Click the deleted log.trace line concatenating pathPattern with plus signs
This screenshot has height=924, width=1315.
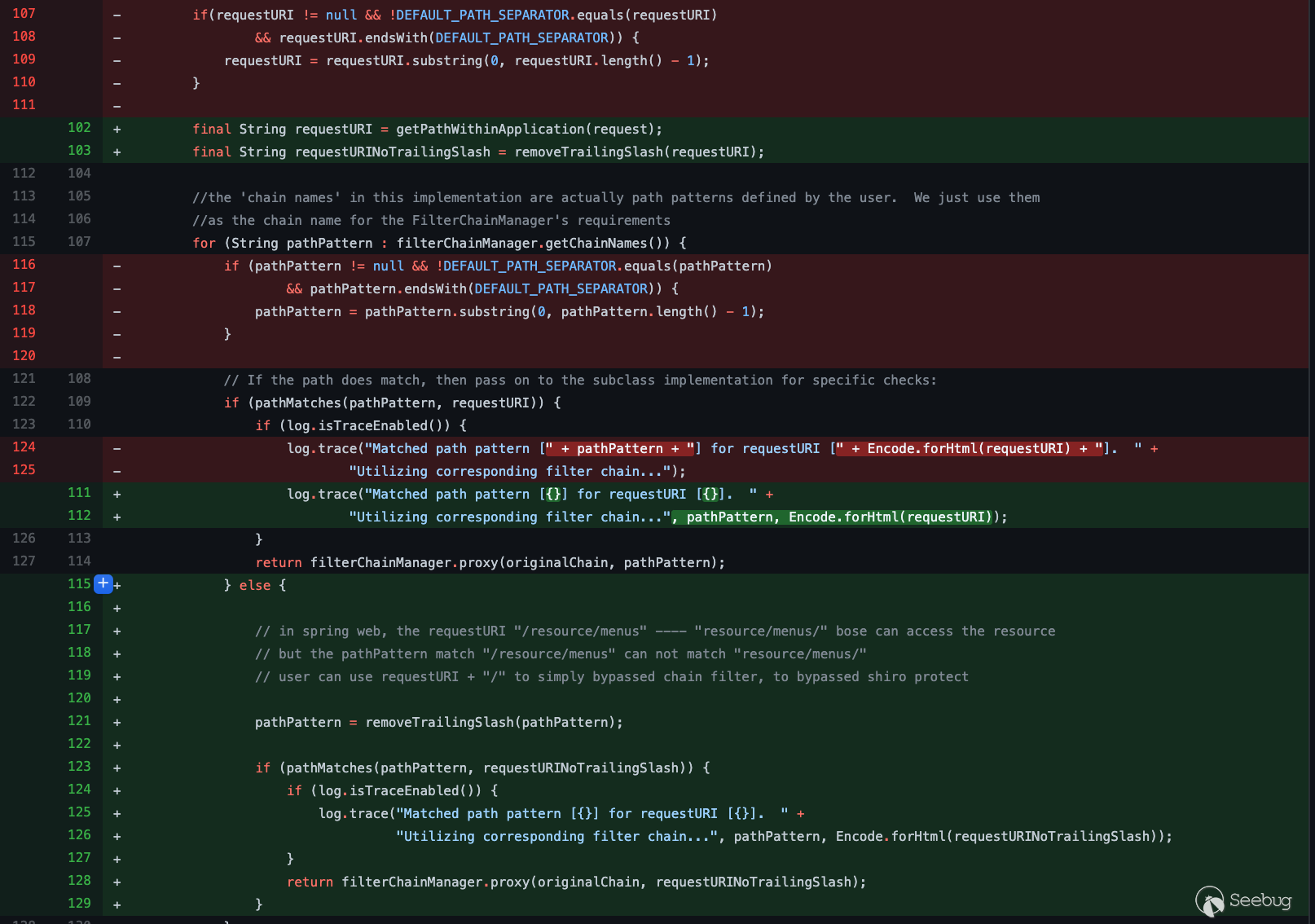click(x=722, y=448)
